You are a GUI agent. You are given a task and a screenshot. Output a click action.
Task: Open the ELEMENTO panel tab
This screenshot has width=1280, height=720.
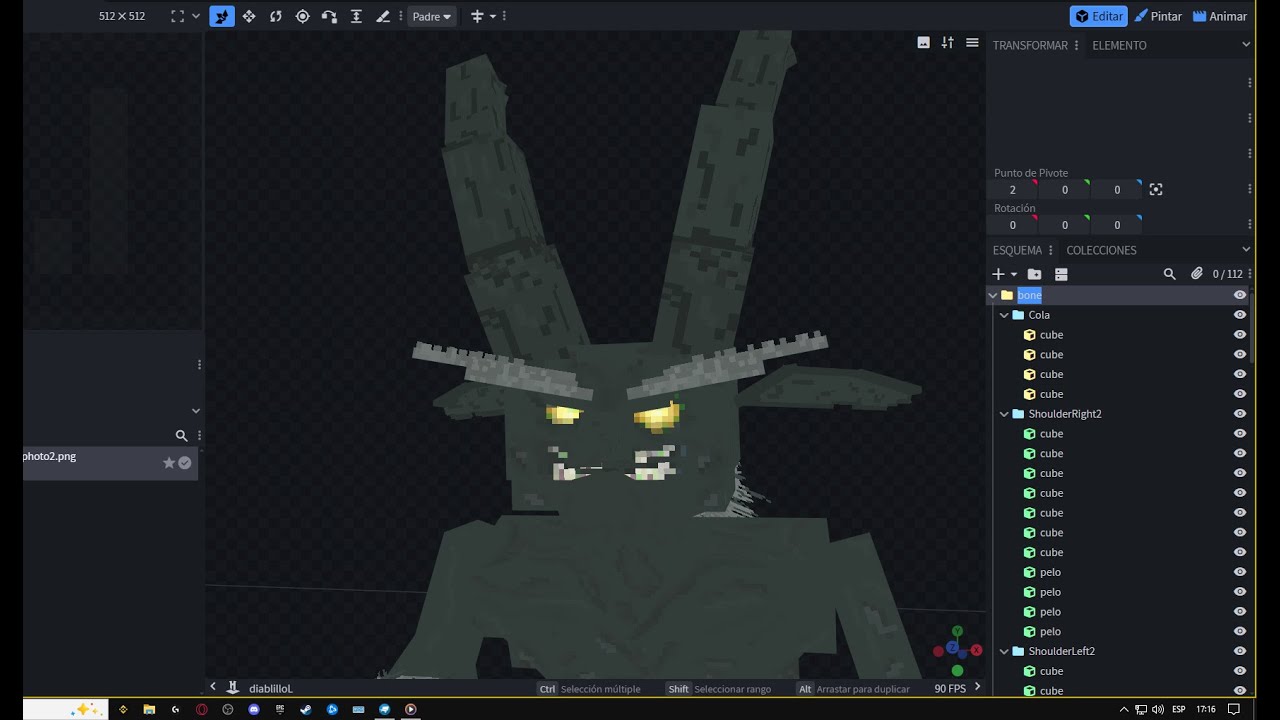click(x=1119, y=45)
